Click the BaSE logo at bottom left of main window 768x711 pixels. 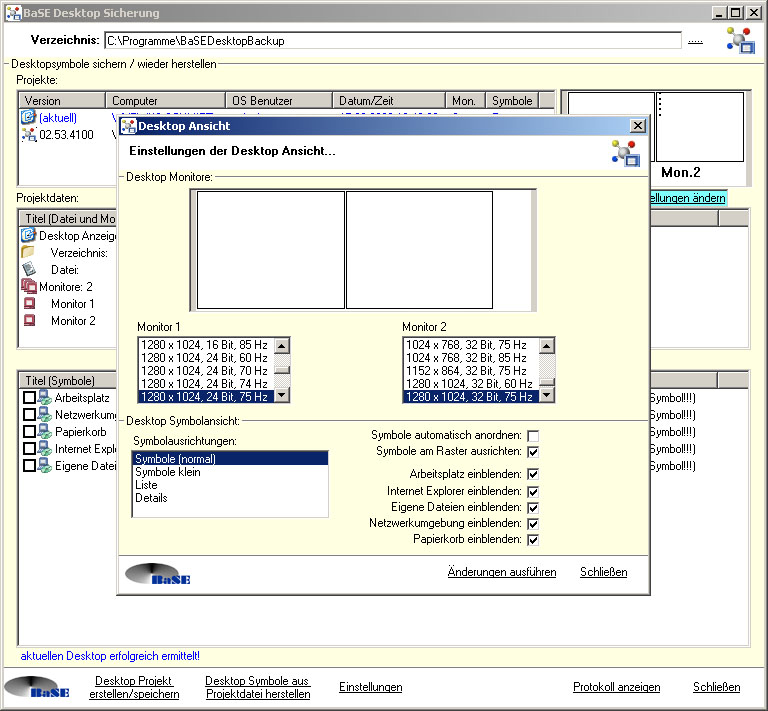tap(37, 689)
